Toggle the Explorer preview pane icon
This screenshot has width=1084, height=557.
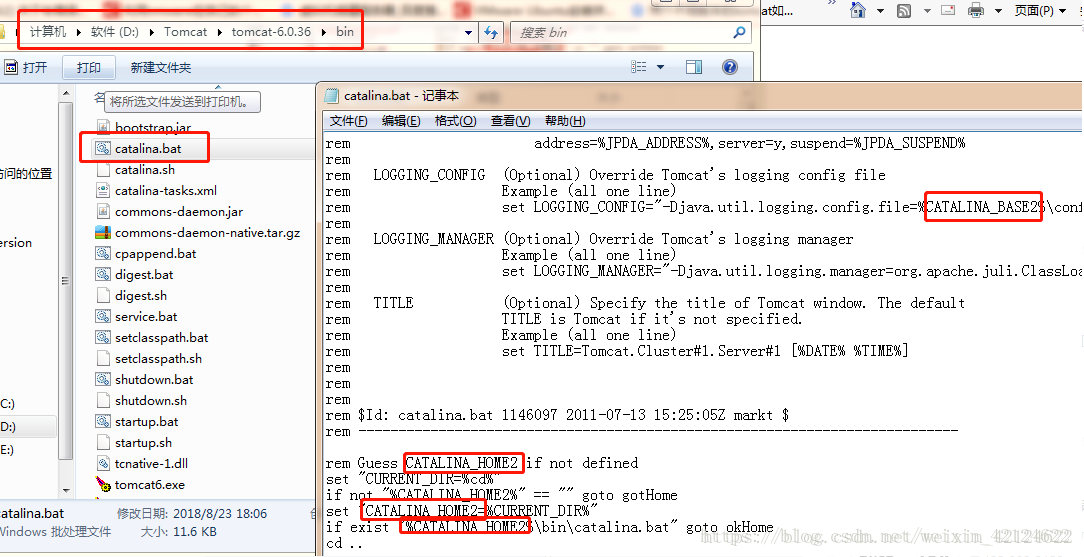693,67
